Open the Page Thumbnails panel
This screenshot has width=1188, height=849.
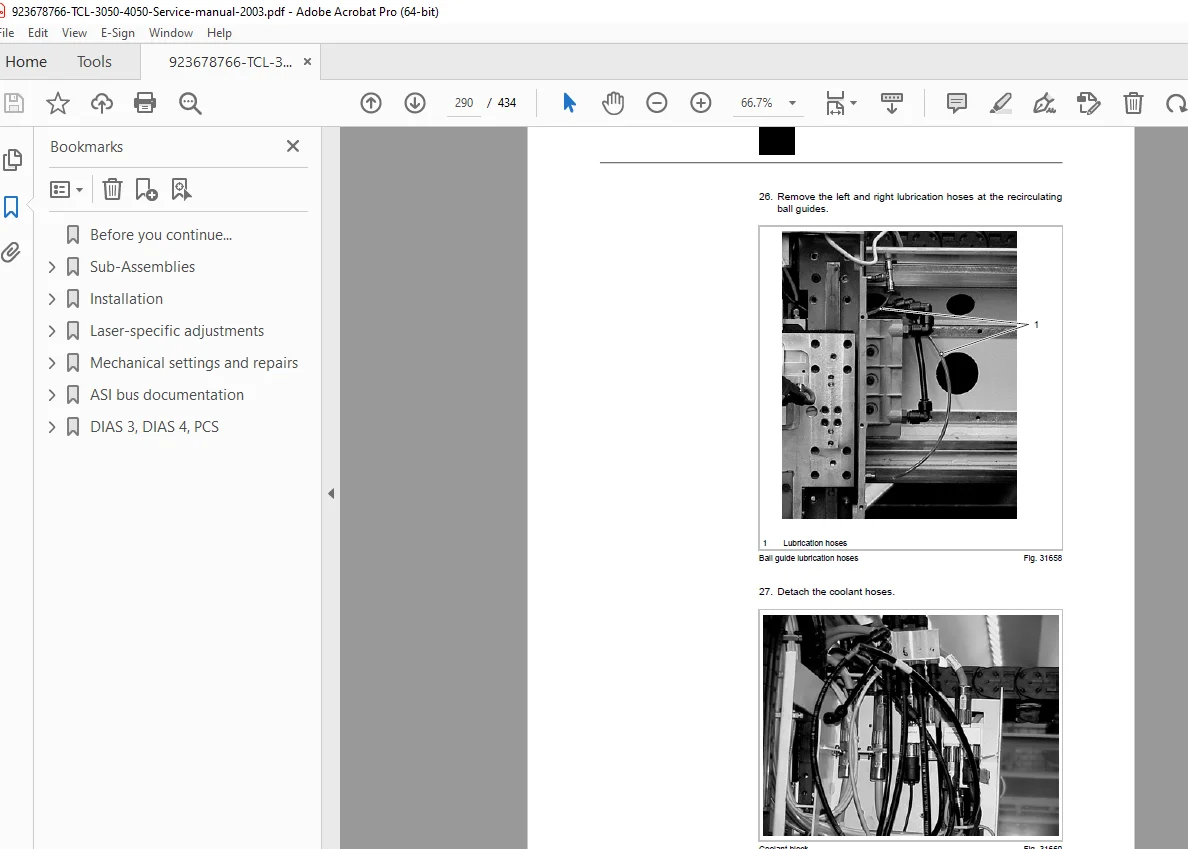13,160
